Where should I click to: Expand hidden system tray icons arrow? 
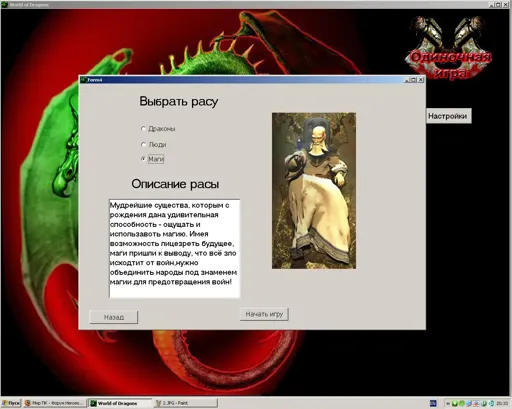(448, 403)
